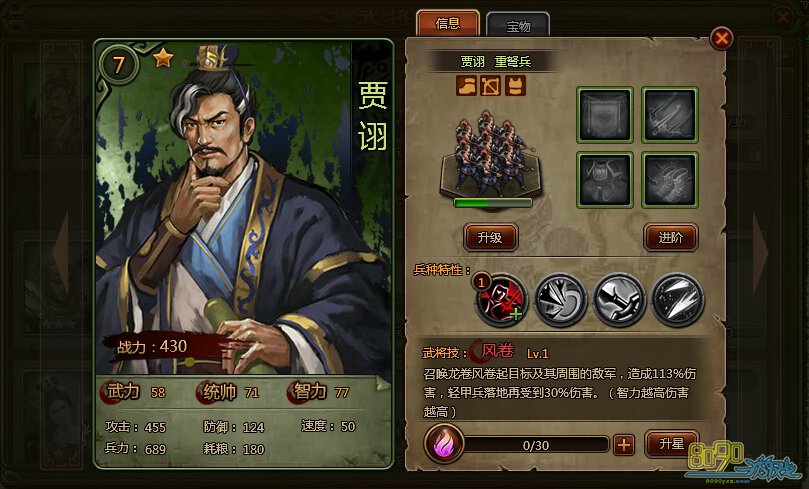Show previous general with left arrow
The image size is (809, 489).
tap(61, 252)
